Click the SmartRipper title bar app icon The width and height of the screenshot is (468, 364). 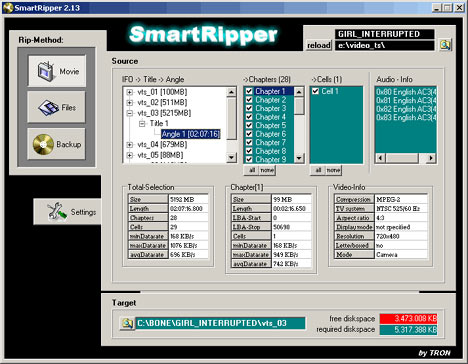click(8, 7)
